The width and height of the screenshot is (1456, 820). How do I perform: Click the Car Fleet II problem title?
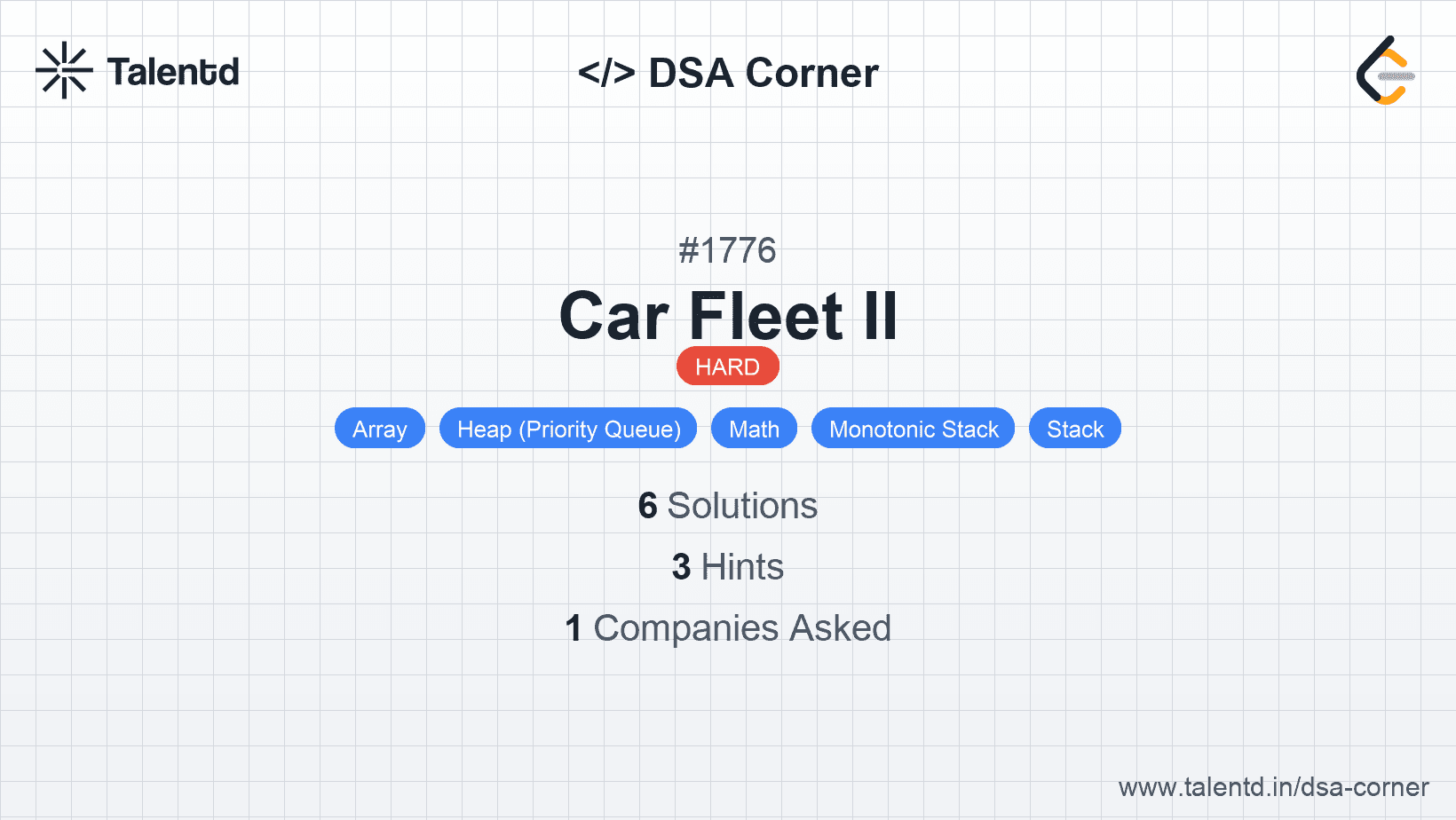pyautogui.click(x=728, y=316)
